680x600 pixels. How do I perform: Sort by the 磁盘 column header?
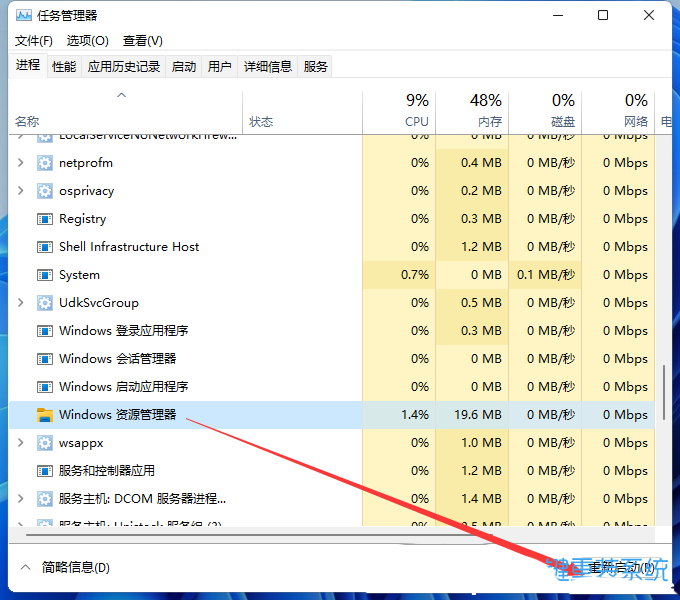click(545, 112)
